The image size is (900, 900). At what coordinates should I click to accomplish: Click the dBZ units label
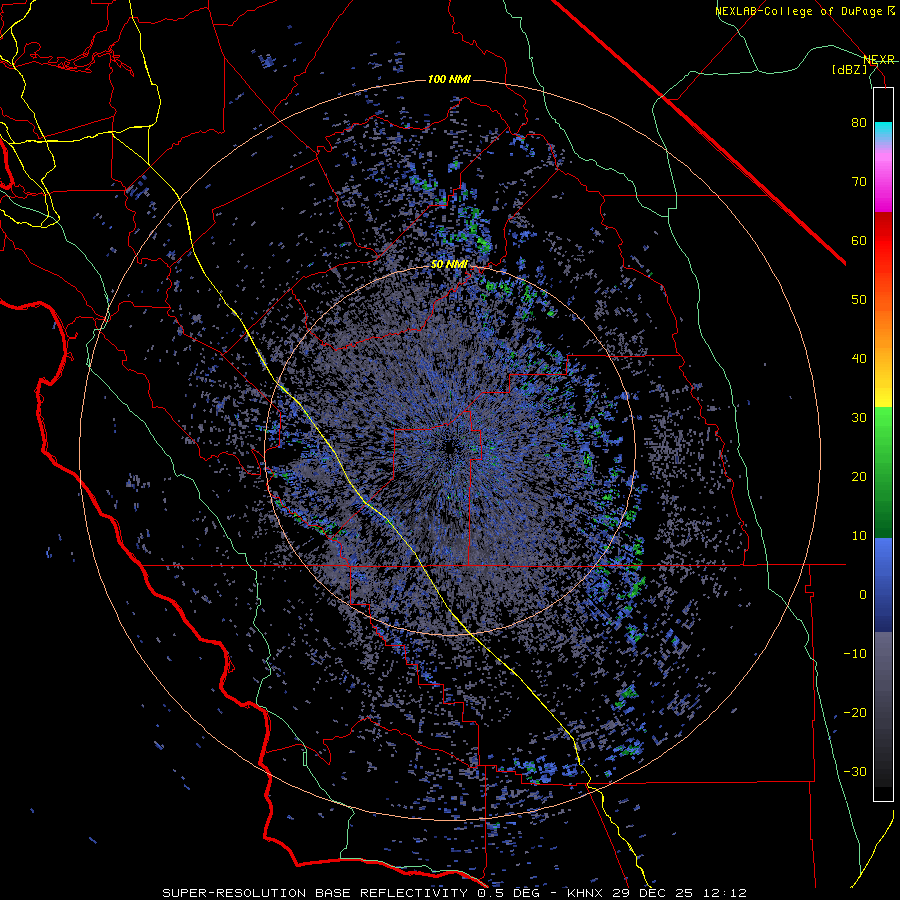pos(849,70)
